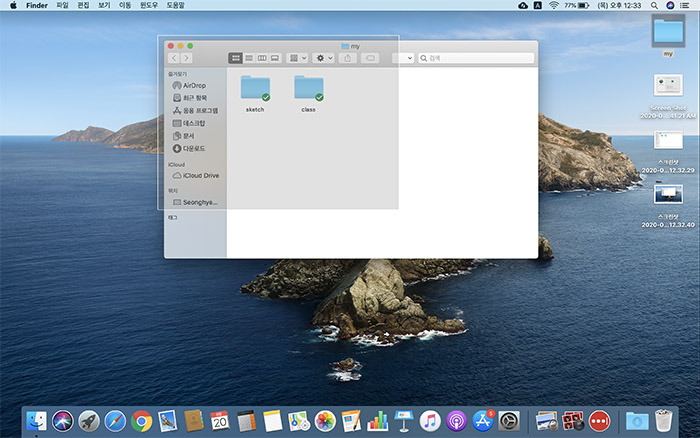Open the 파일 menu in menu bar

(62, 5)
